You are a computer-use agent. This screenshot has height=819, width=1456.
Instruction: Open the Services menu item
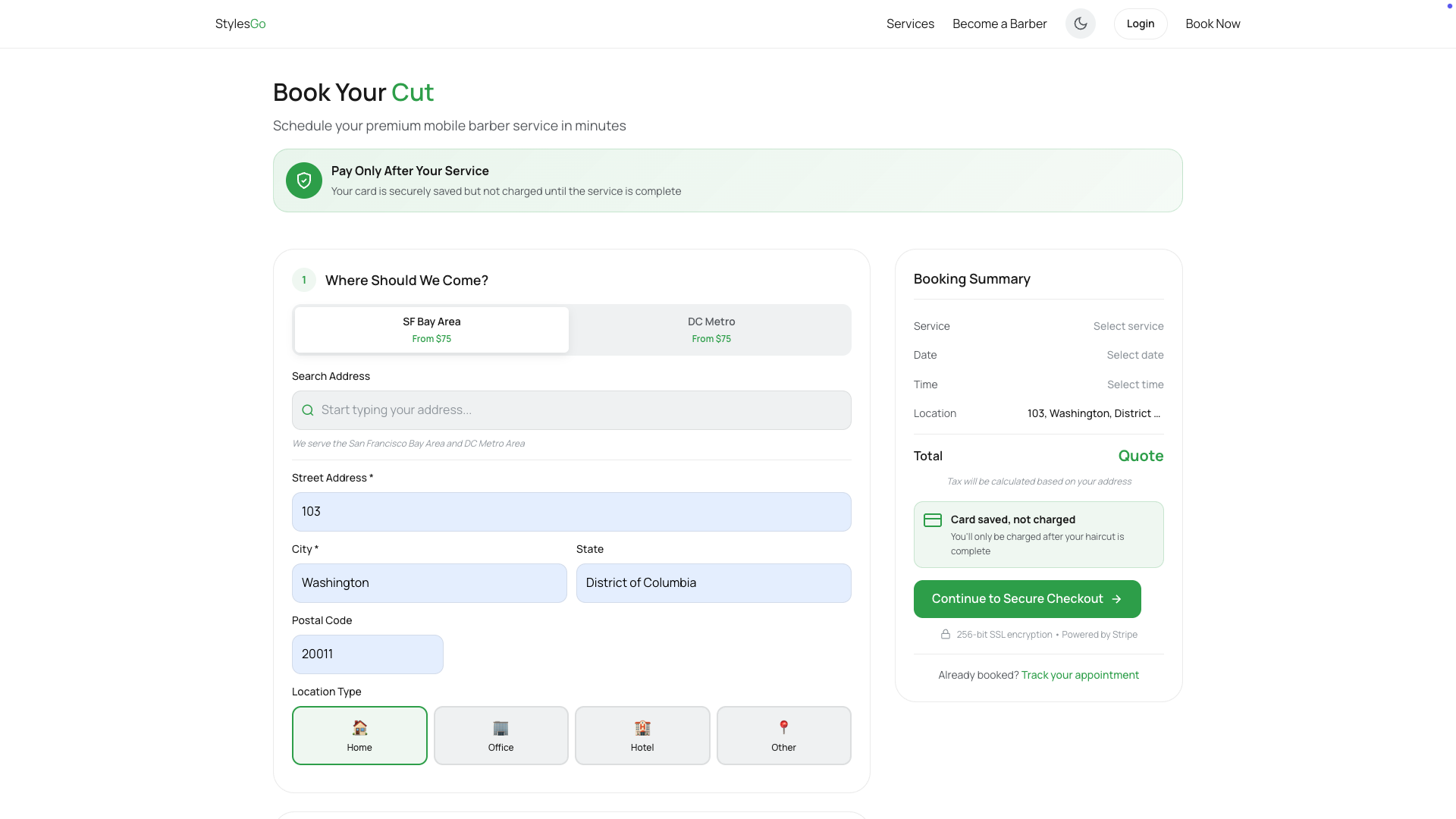coord(910,24)
